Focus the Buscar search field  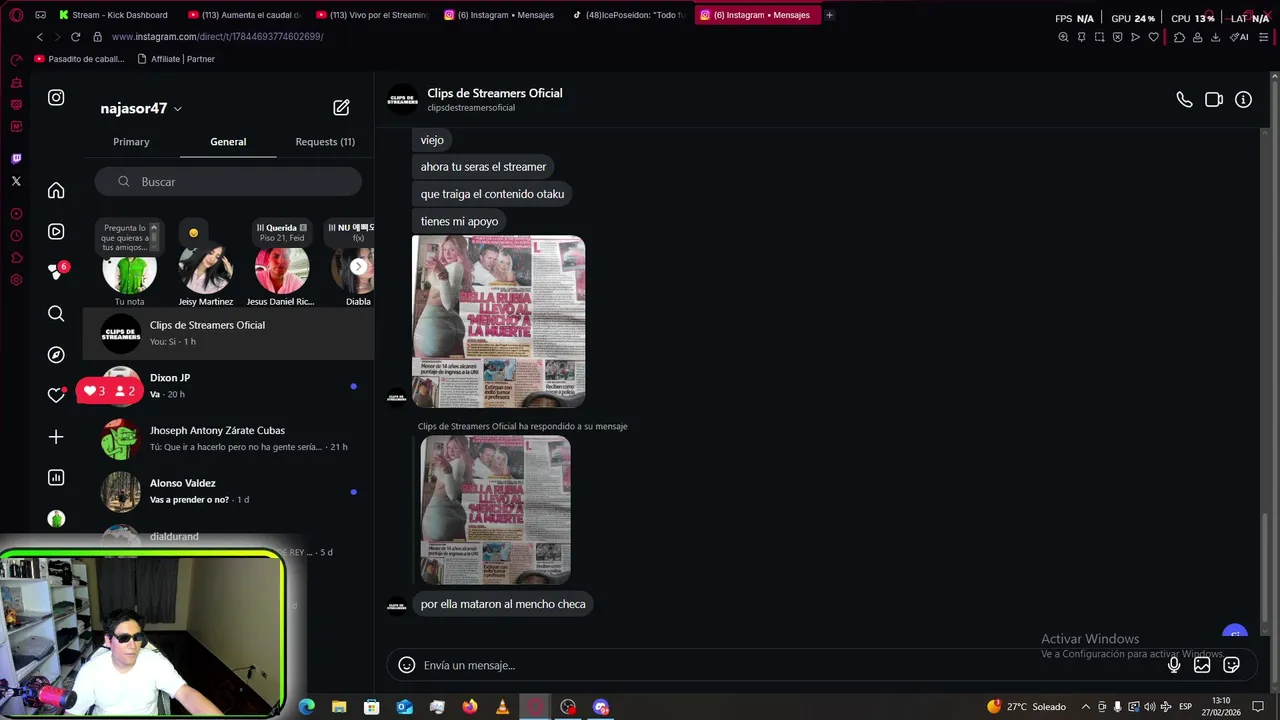coord(228,182)
